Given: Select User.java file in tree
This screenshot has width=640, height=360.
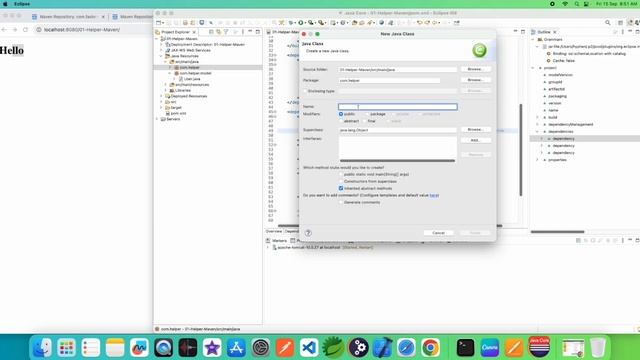Looking at the screenshot, I should (x=191, y=79).
